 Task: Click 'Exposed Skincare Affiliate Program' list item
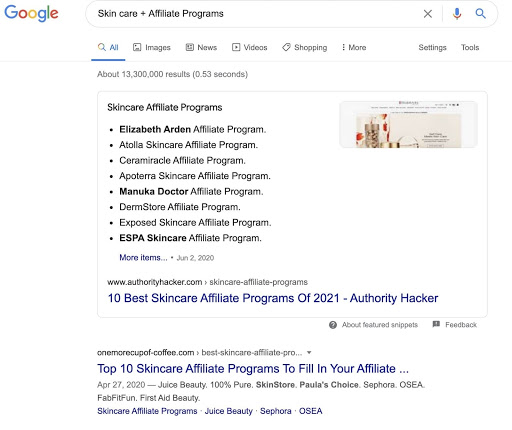pyautogui.click(x=195, y=223)
